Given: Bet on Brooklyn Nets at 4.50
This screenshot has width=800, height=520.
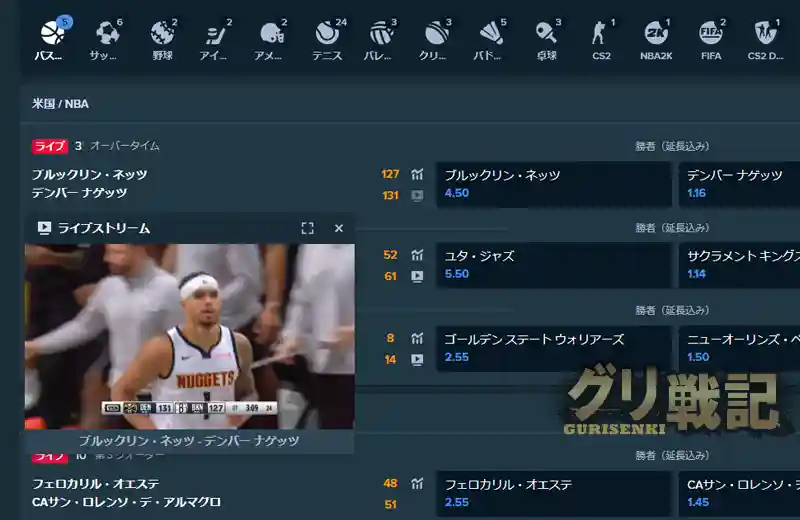Looking at the screenshot, I should [x=553, y=184].
